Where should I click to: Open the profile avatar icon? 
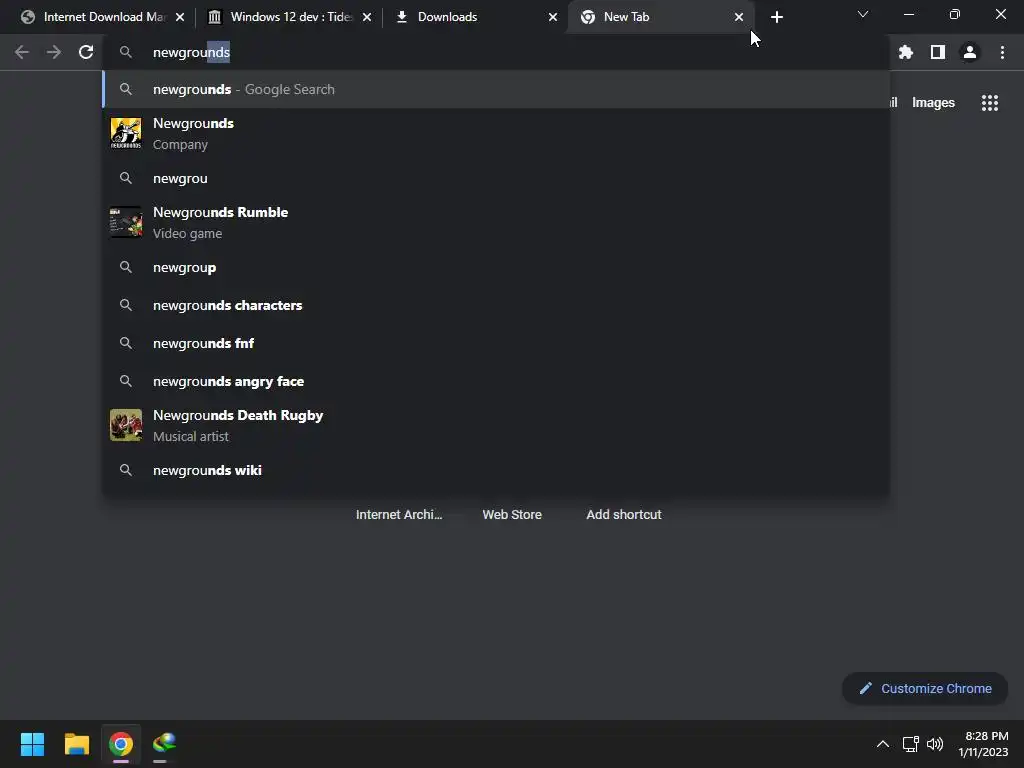coord(969,52)
